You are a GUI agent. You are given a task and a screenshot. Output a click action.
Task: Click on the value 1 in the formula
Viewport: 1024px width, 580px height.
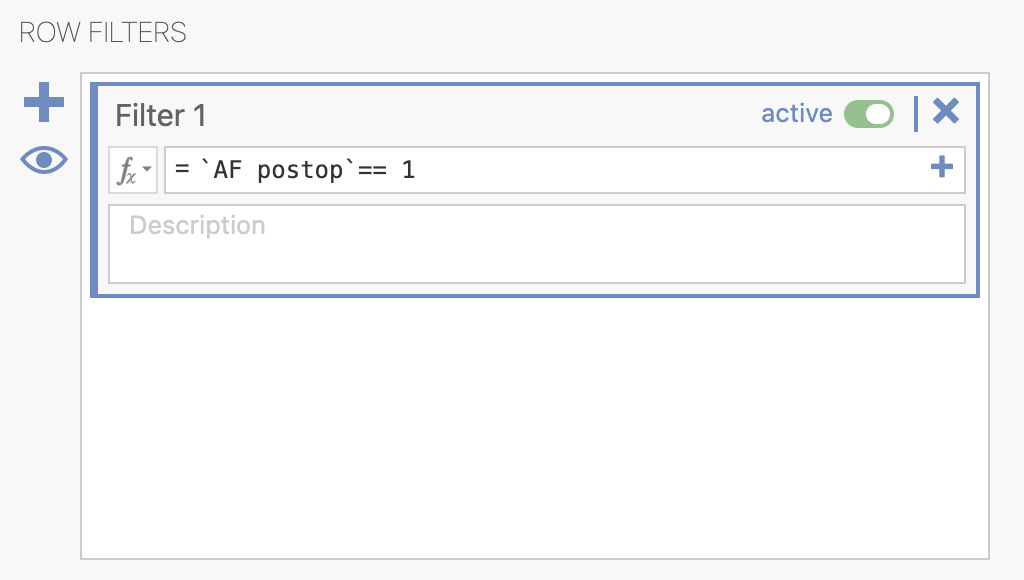pyautogui.click(x=408, y=170)
